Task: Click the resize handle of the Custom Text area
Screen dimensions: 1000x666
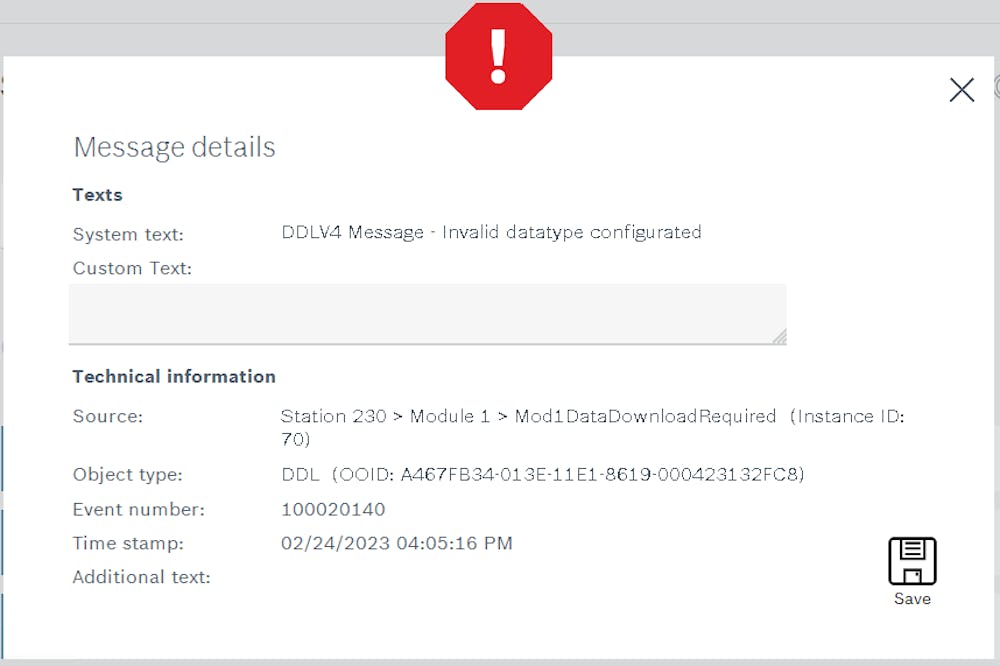Action: click(x=781, y=337)
